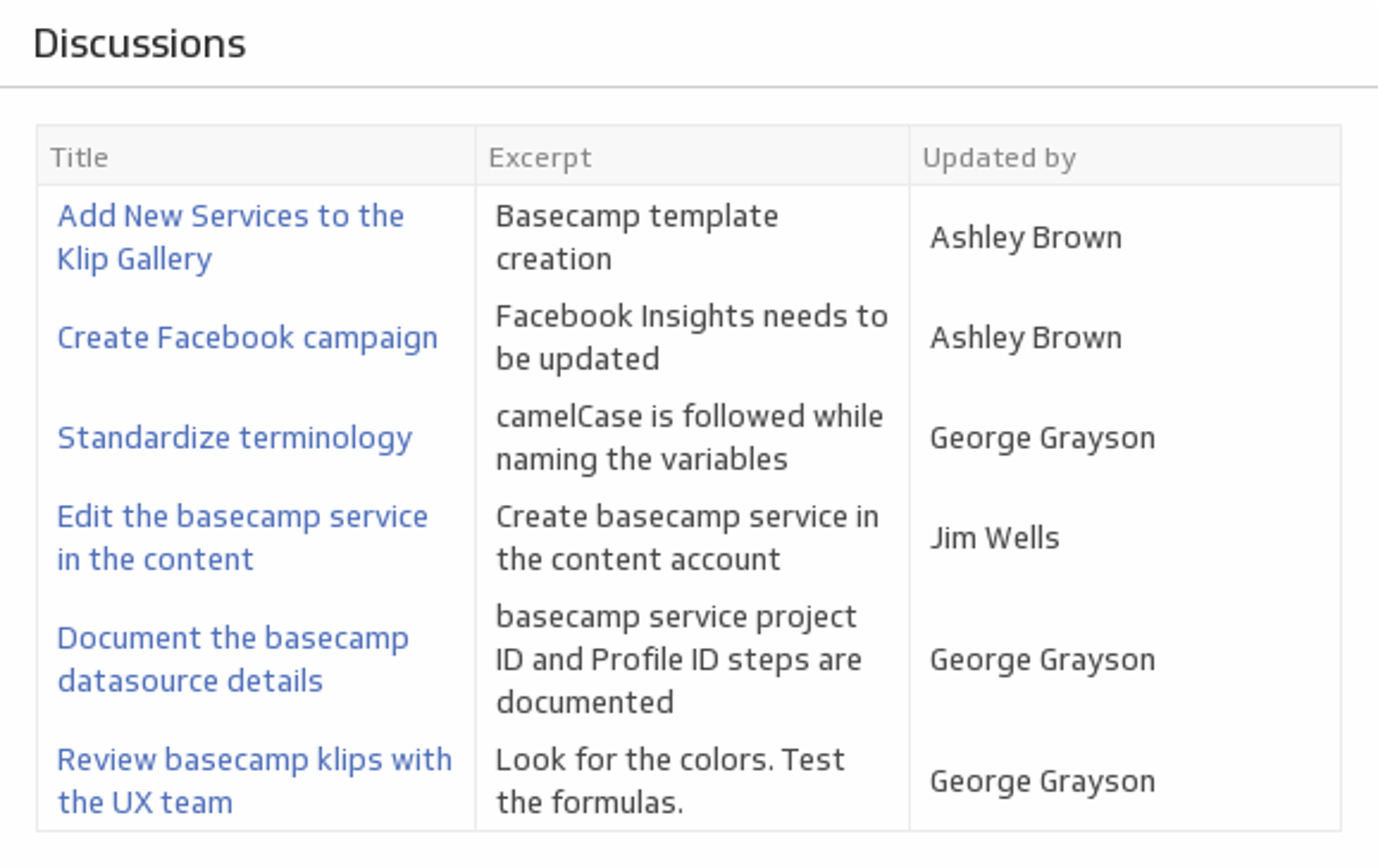The image size is (1378, 868).
Task: Click George Grayson in the UX team review row
Action: (x=1042, y=781)
